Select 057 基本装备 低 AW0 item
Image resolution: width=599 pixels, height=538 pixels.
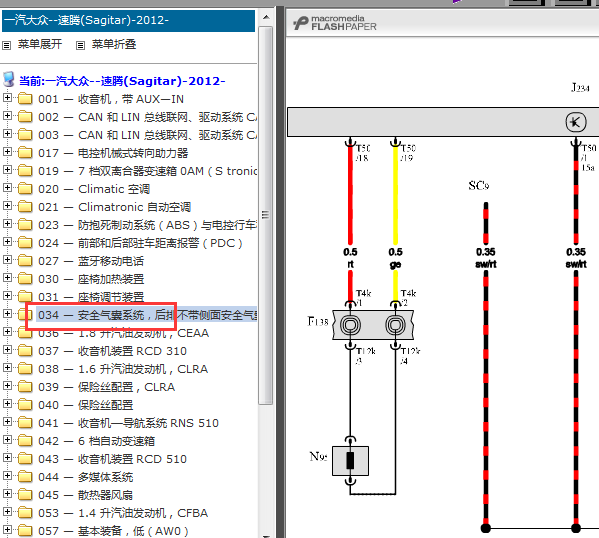113,531
